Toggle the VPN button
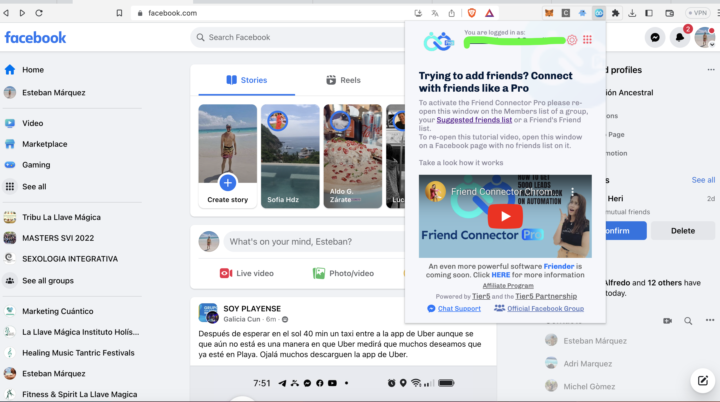This screenshot has width=720, height=402. click(x=698, y=13)
